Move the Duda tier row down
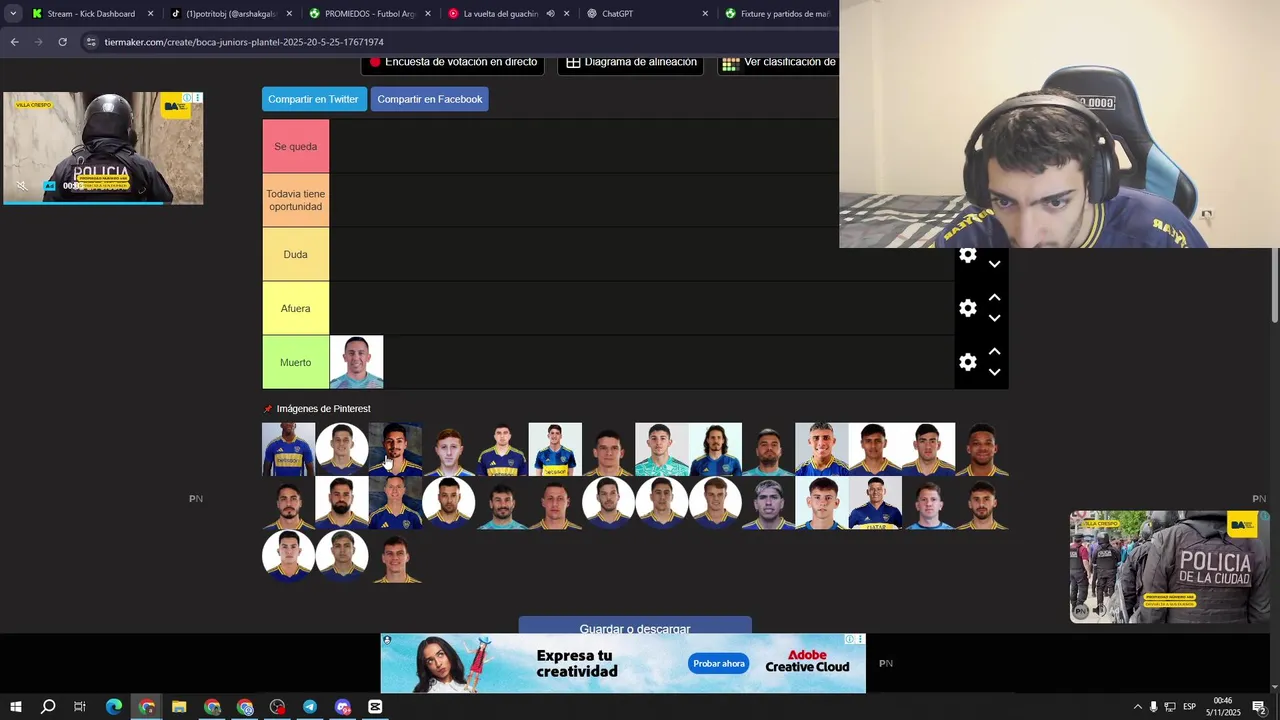 (994, 265)
